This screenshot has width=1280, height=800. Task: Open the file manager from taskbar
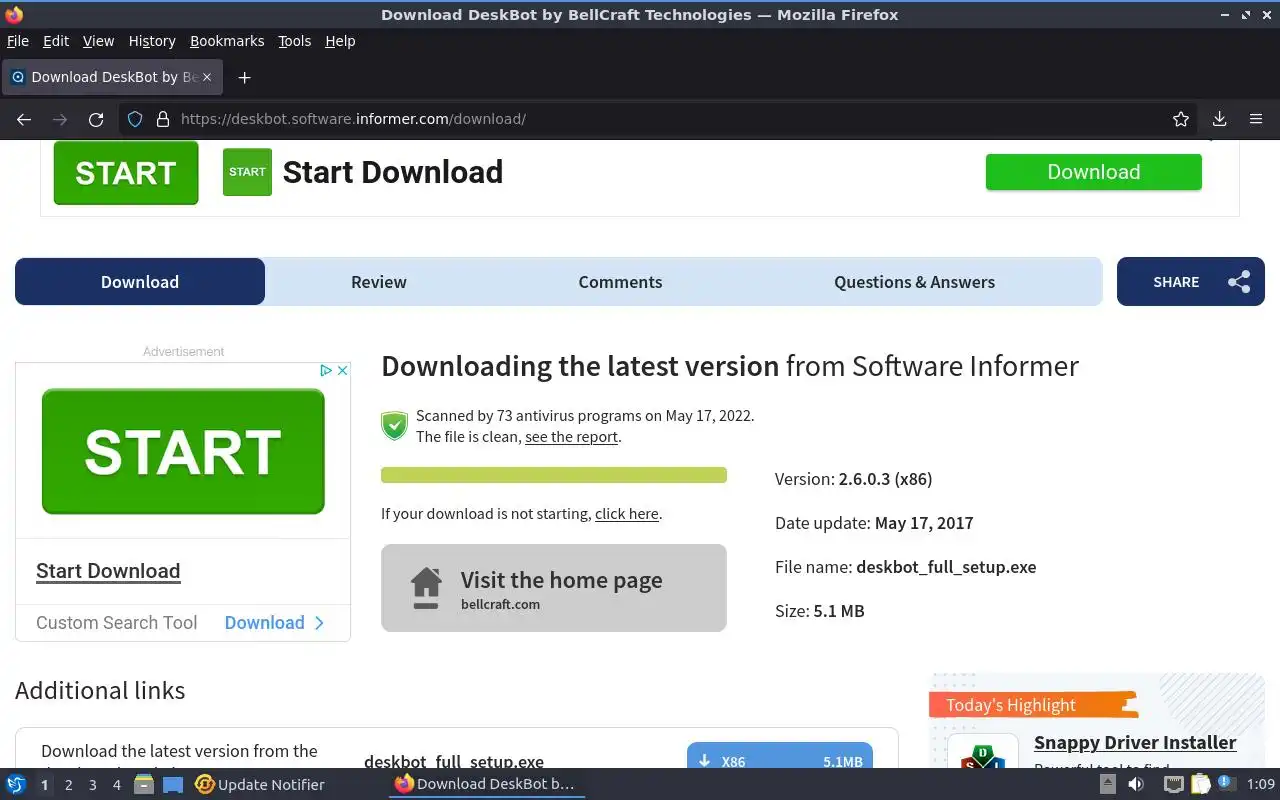pyautogui.click(x=143, y=785)
